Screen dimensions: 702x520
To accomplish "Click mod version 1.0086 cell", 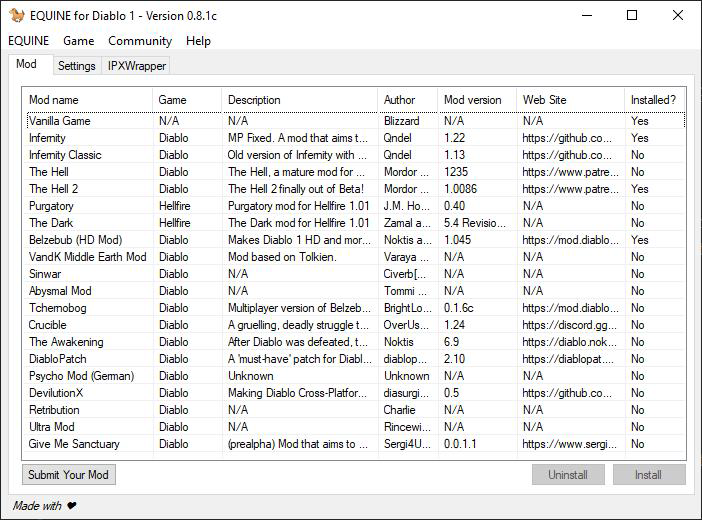I will click(x=460, y=189).
